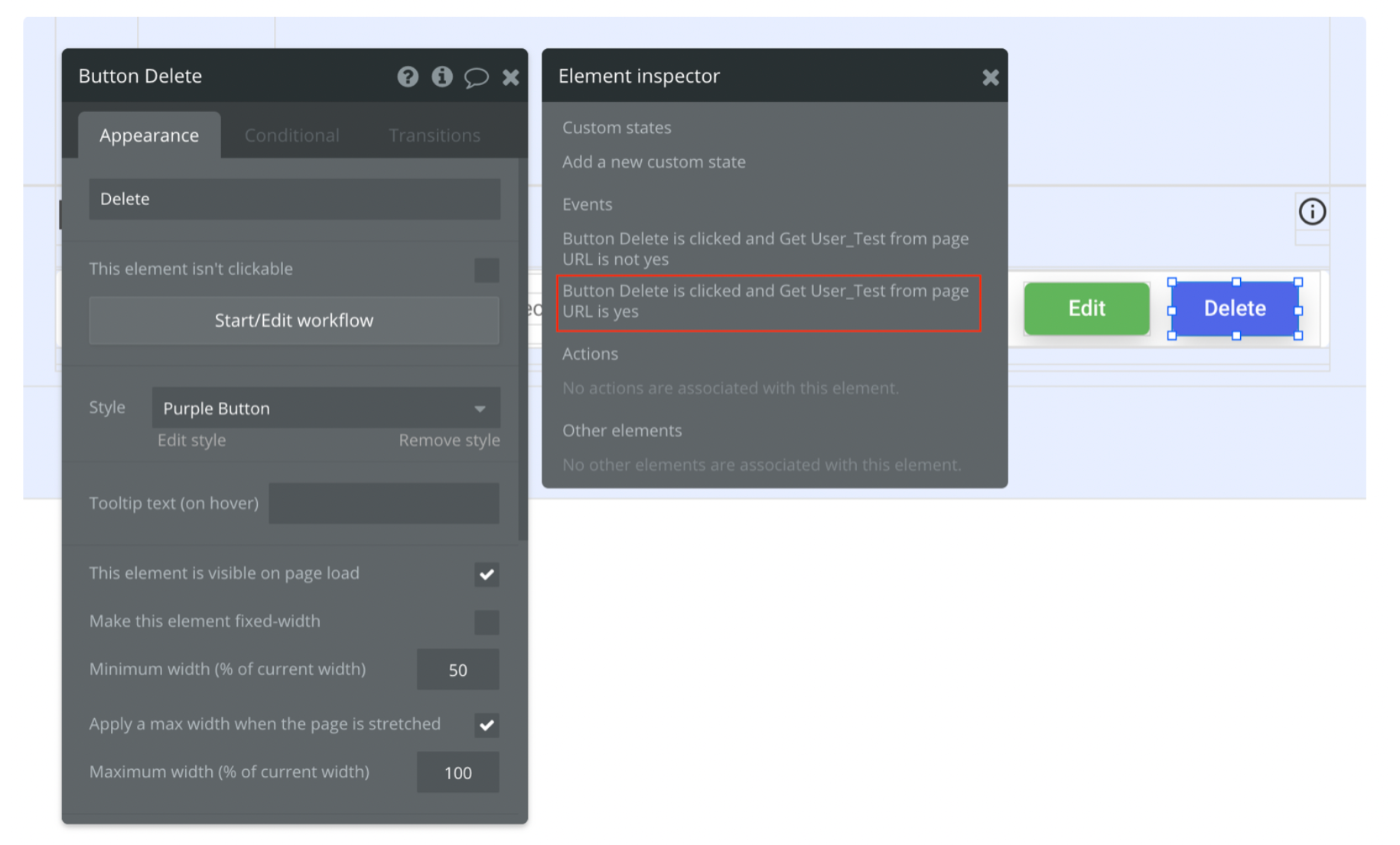Click the Edit style link
Viewport: 1400px width, 845px height.
[x=191, y=440]
